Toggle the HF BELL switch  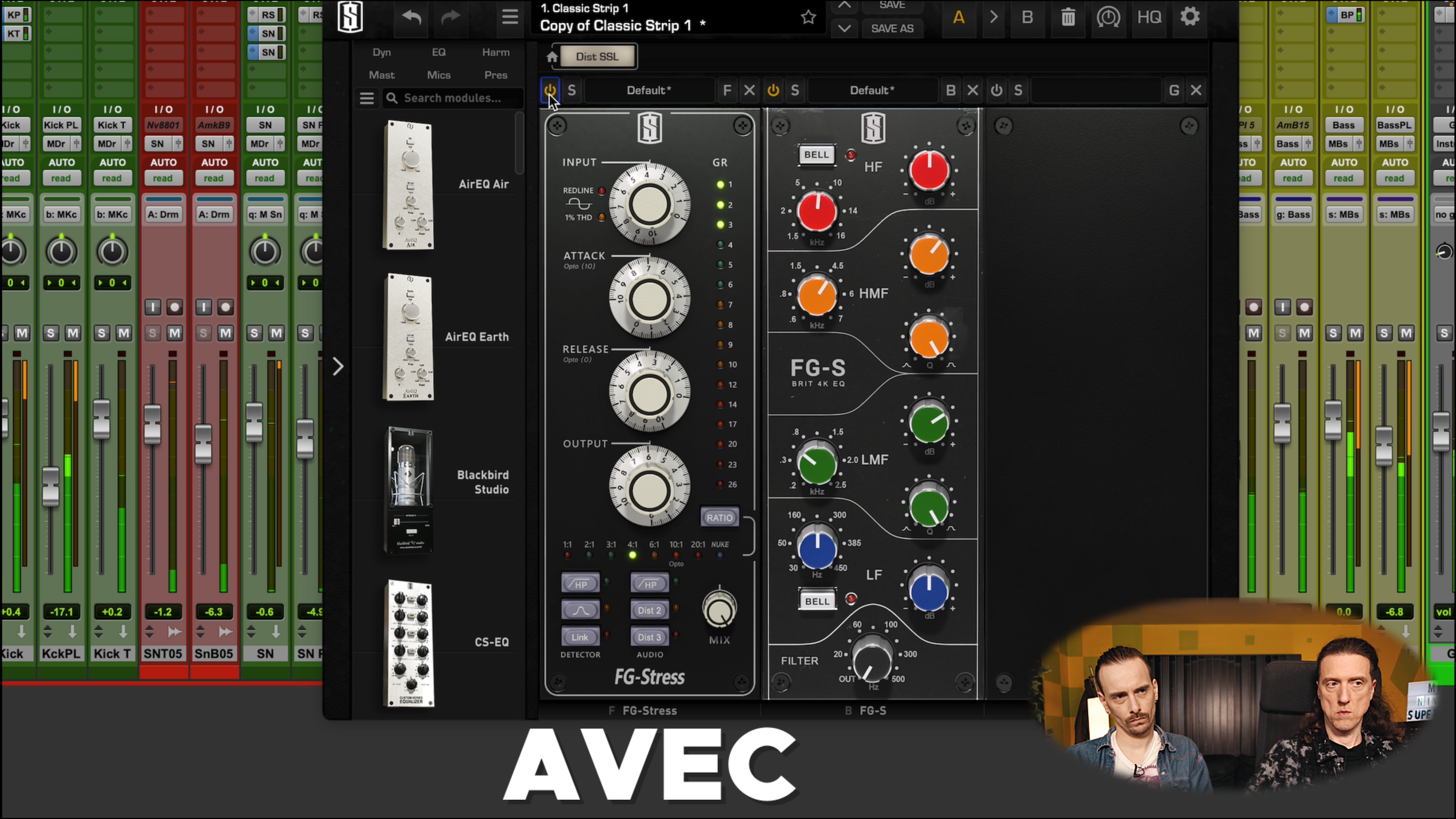(816, 155)
